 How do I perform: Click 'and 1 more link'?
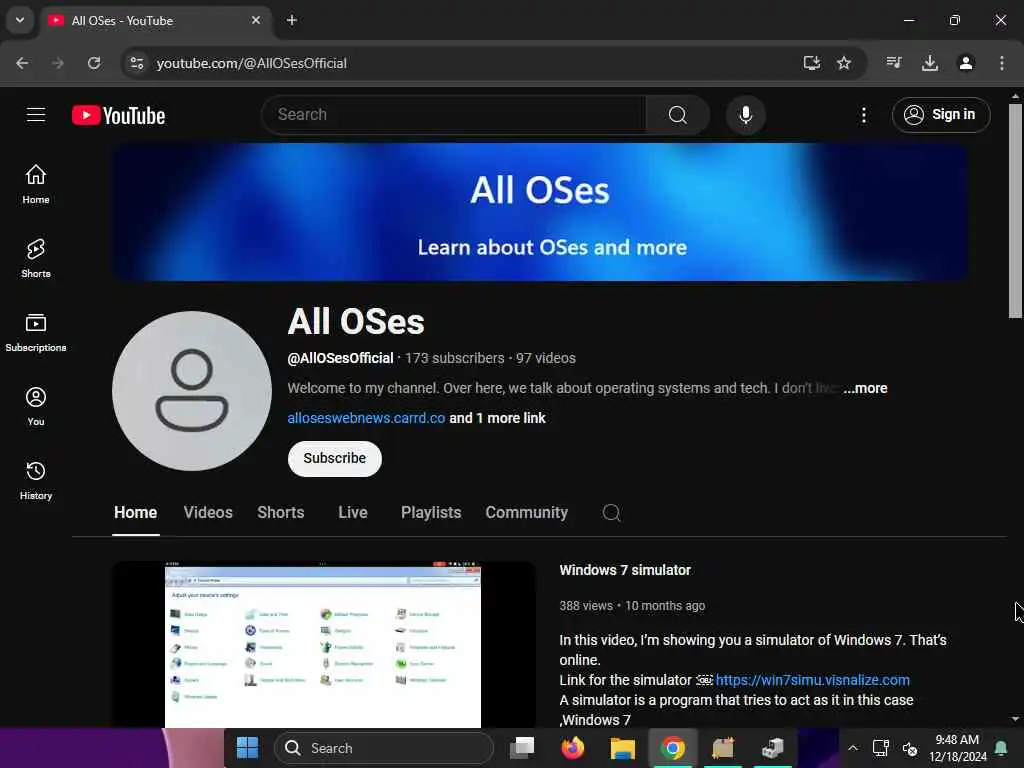(497, 418)
